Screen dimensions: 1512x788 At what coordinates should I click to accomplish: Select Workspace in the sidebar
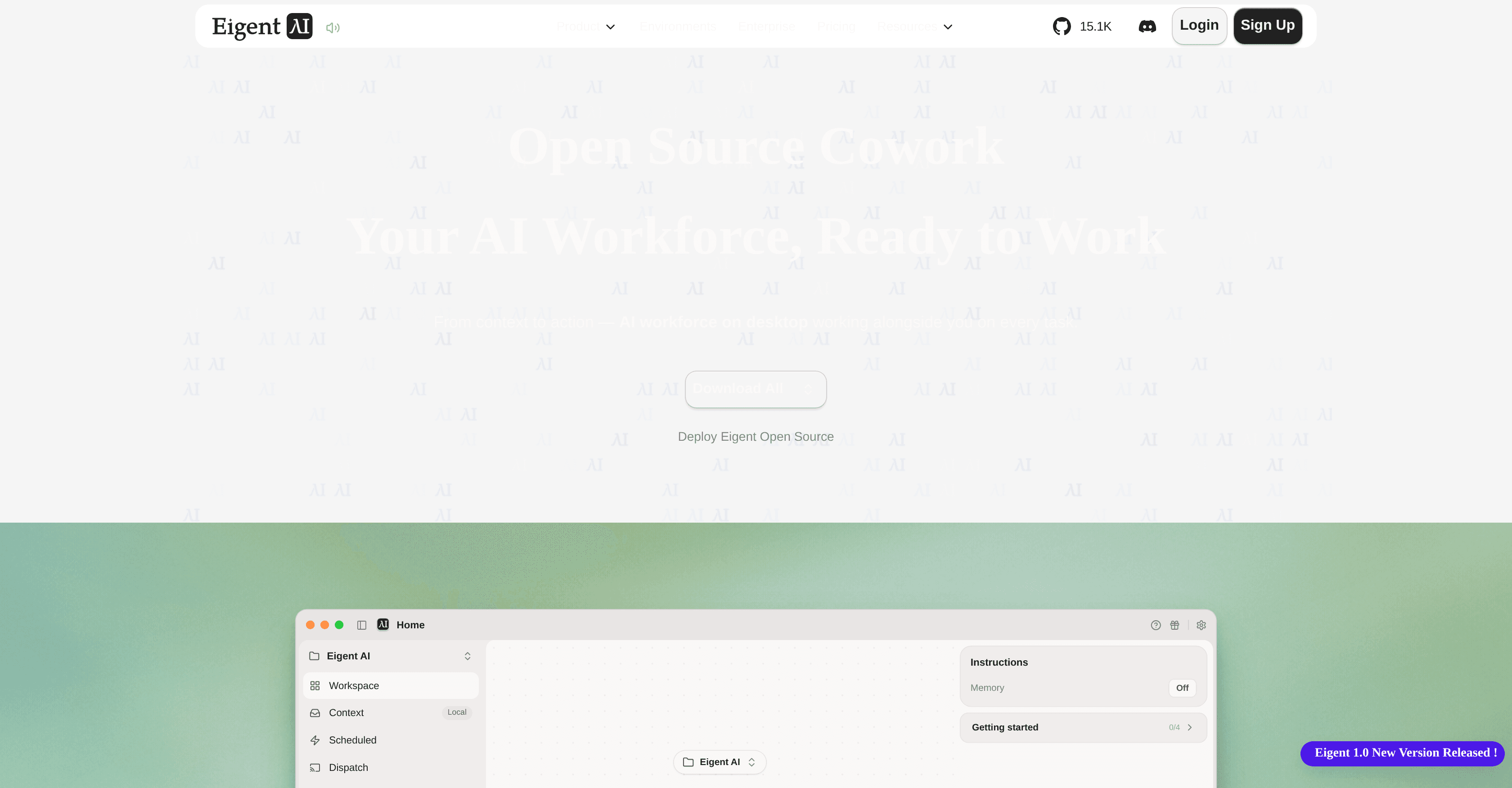[x=390, y=685]
